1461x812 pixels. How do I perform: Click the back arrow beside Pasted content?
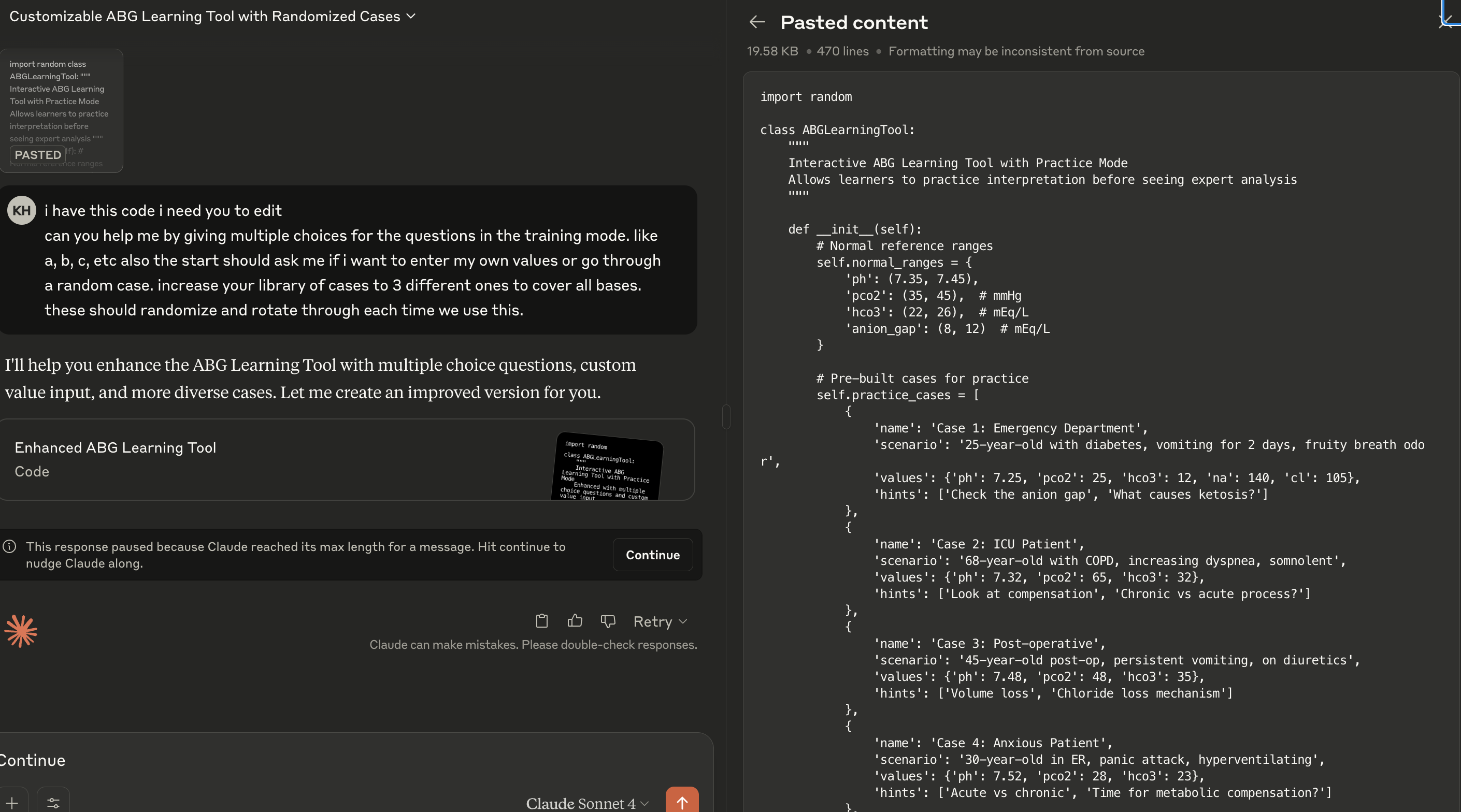pos(757,22)
